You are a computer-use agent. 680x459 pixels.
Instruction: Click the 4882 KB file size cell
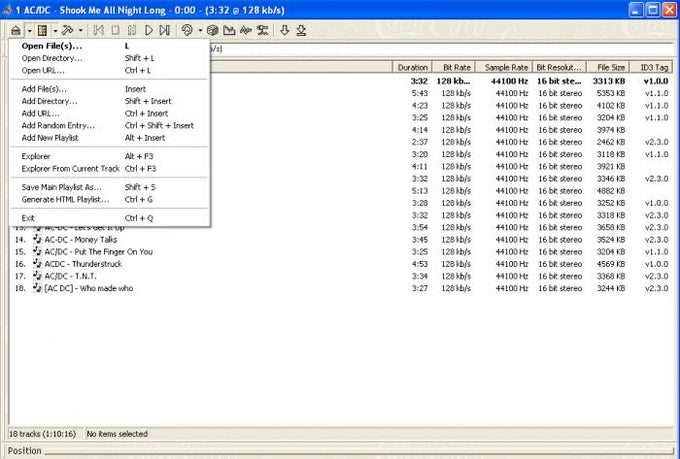click(611, 191)
